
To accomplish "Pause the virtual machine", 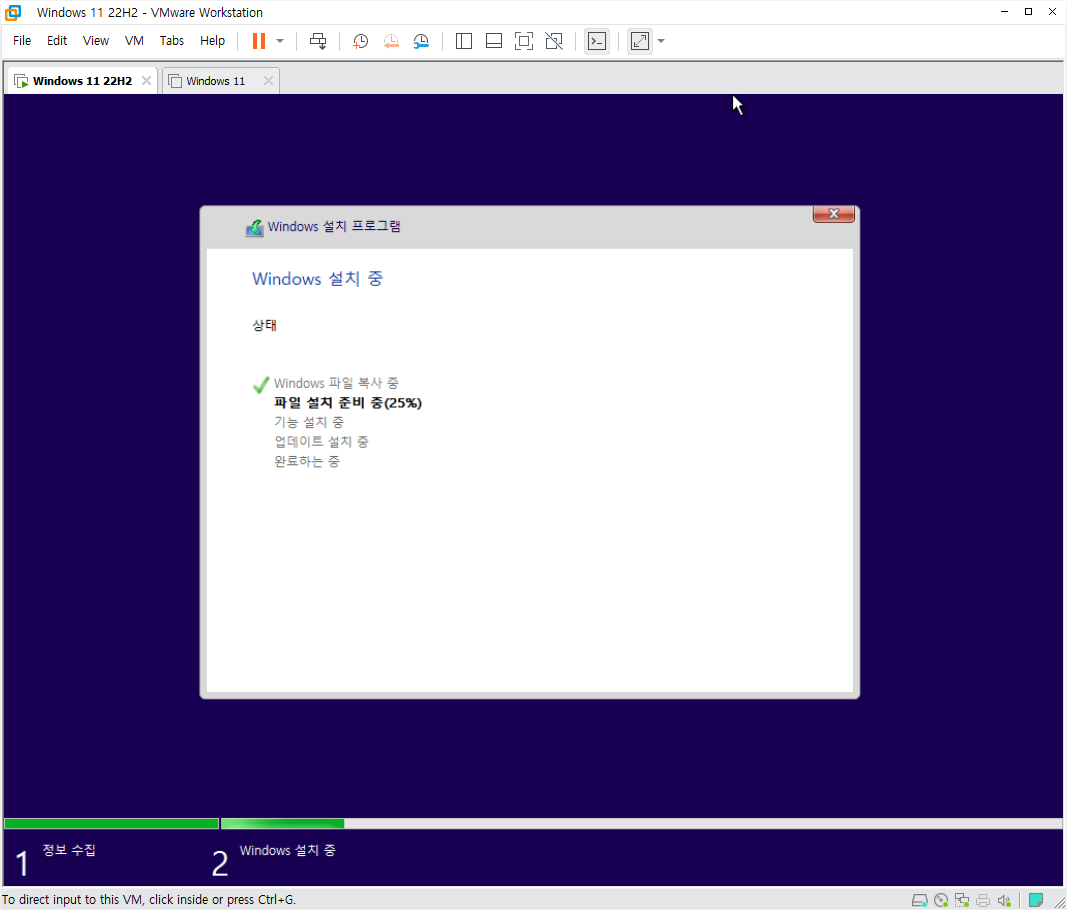I will point(259,41).
